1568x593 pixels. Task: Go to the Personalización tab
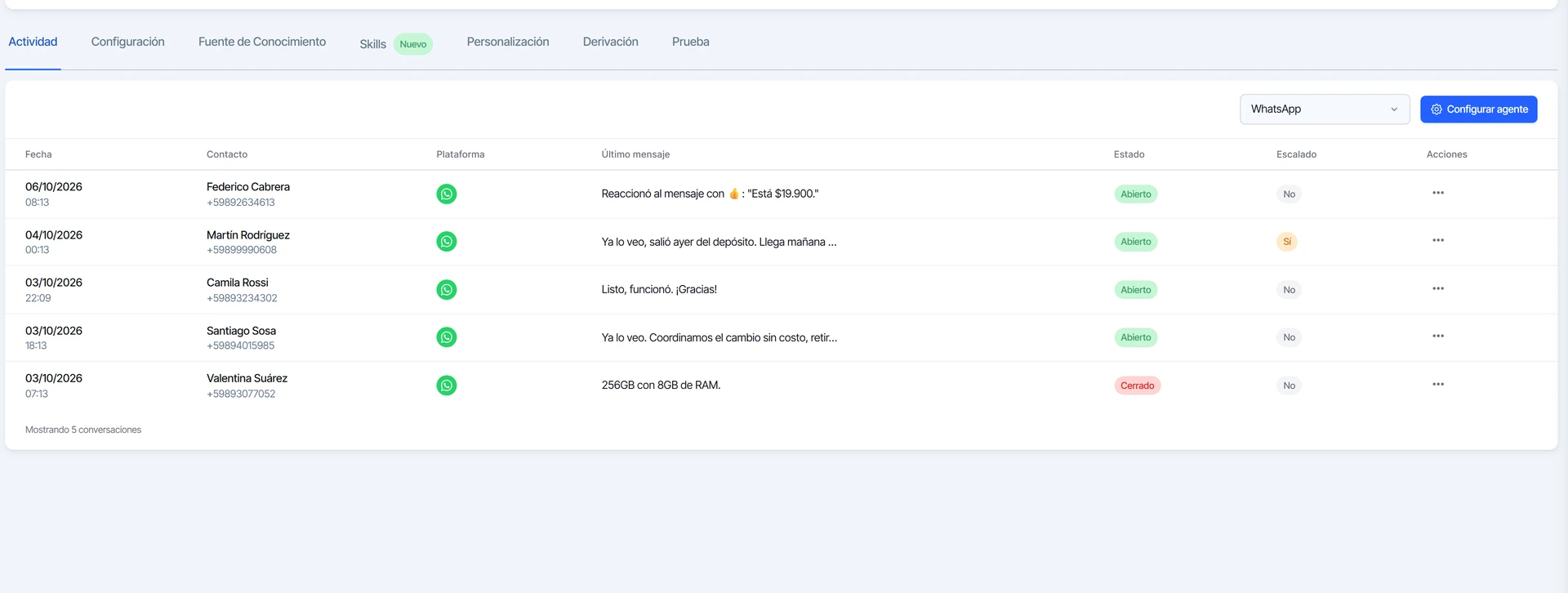pos(508,42)
